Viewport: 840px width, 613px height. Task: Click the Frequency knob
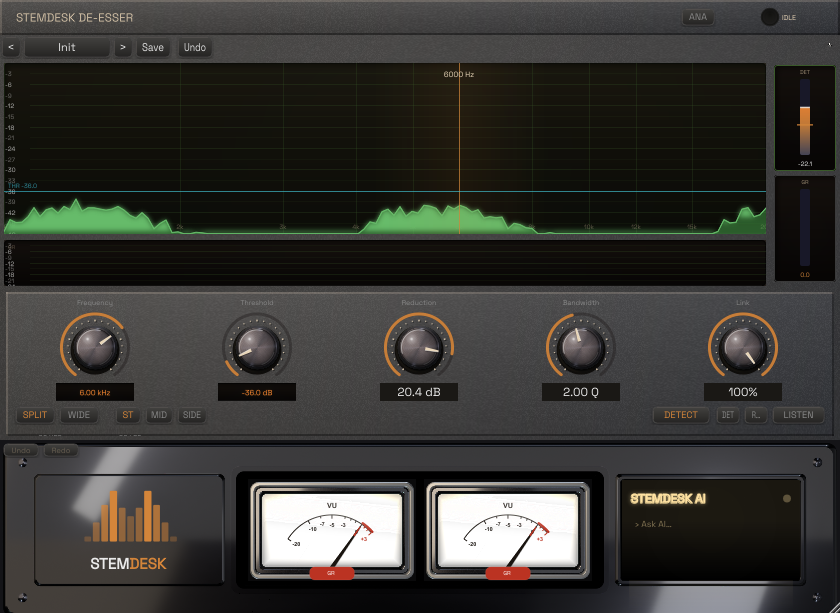pos(95,347)
